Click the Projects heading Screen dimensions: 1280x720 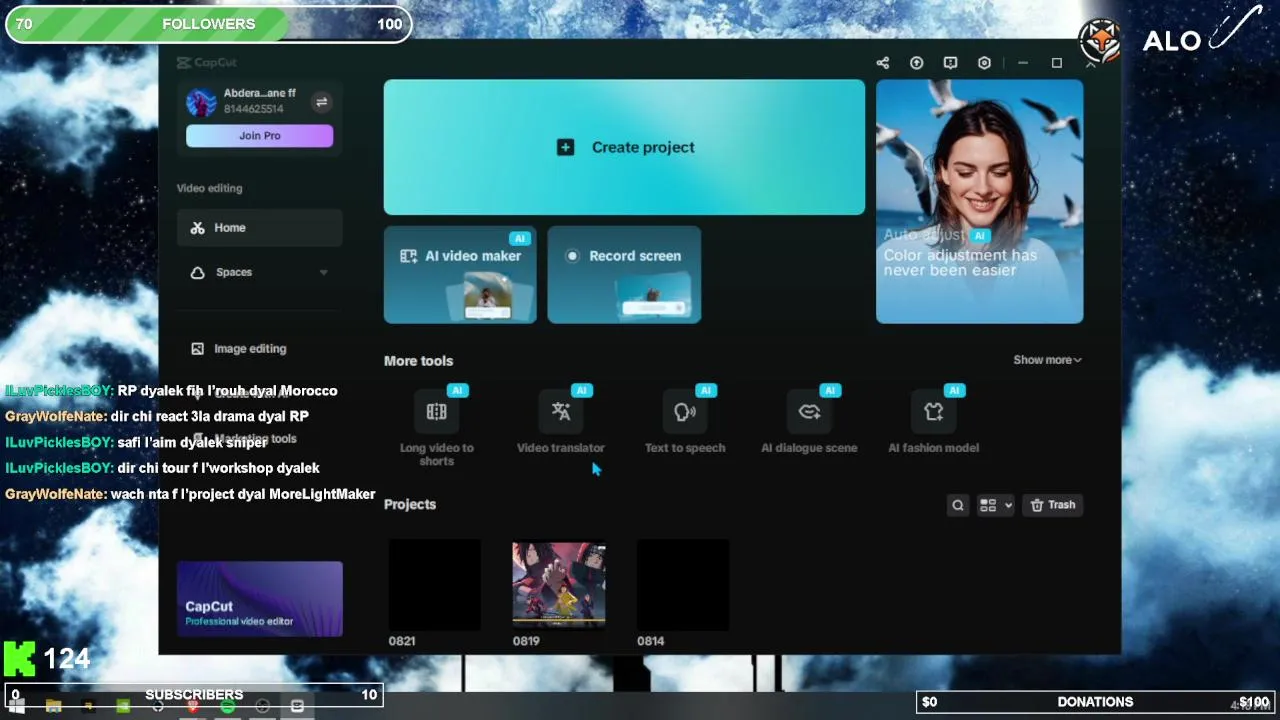[410, 504]
